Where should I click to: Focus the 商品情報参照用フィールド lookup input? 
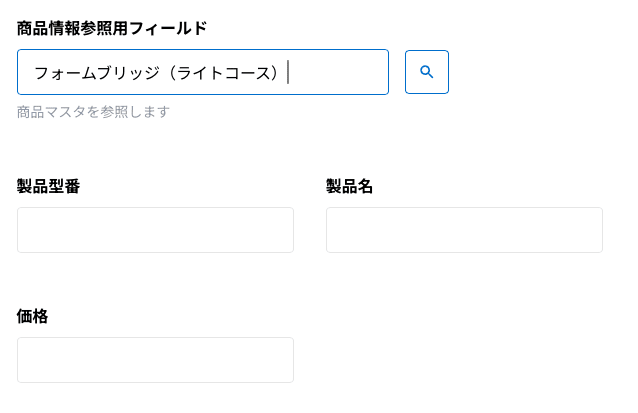coord(202,72)
